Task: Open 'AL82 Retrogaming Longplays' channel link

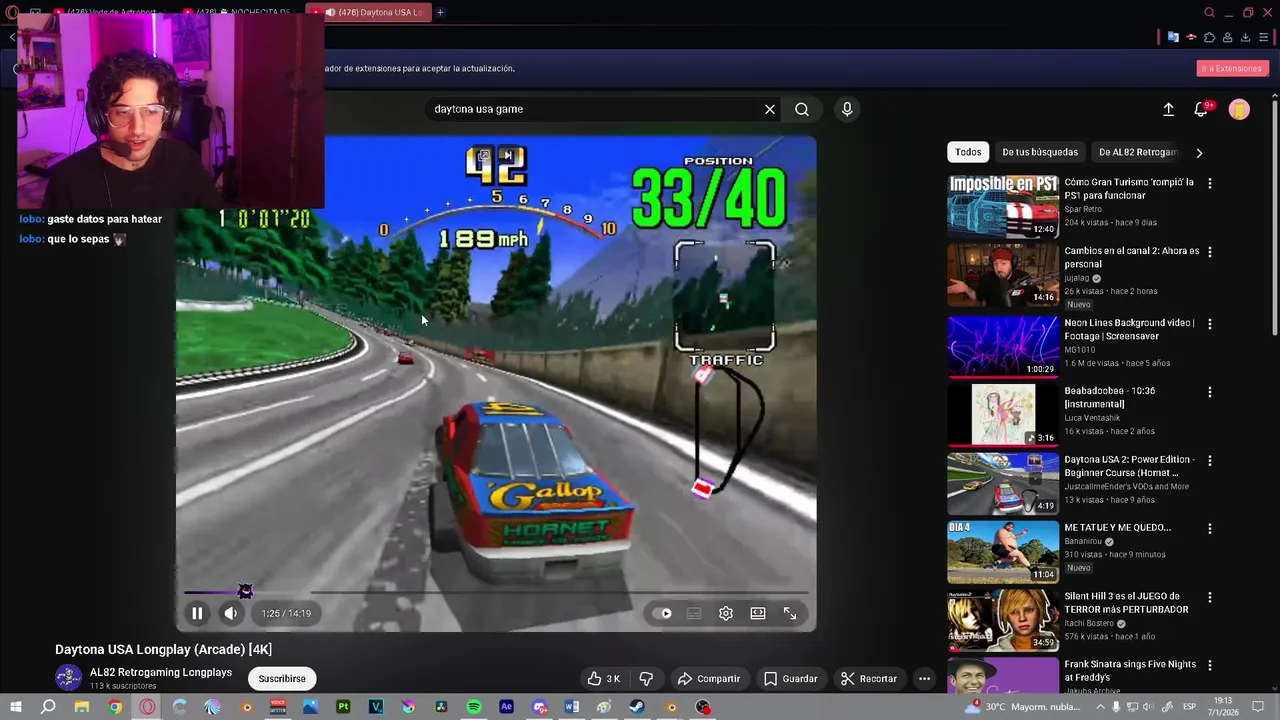Action: pos(161,672)
